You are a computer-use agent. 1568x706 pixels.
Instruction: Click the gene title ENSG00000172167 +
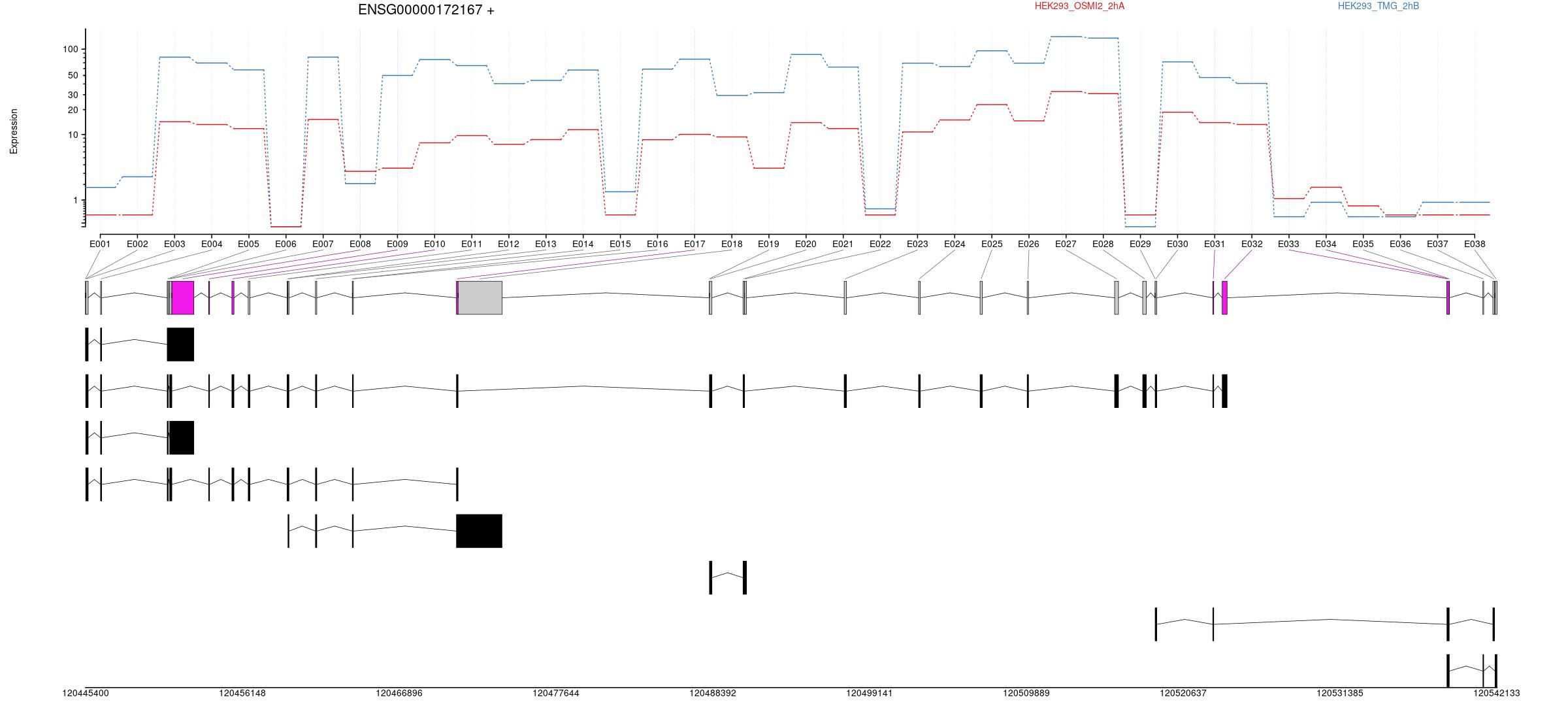pyautogui.click(x=426, y=10)
